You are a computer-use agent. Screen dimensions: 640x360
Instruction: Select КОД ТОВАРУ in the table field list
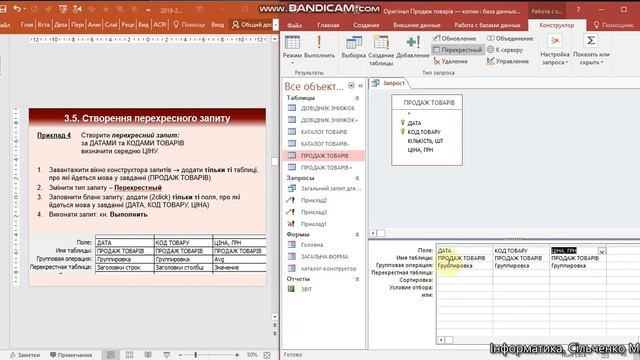(424, 132)
